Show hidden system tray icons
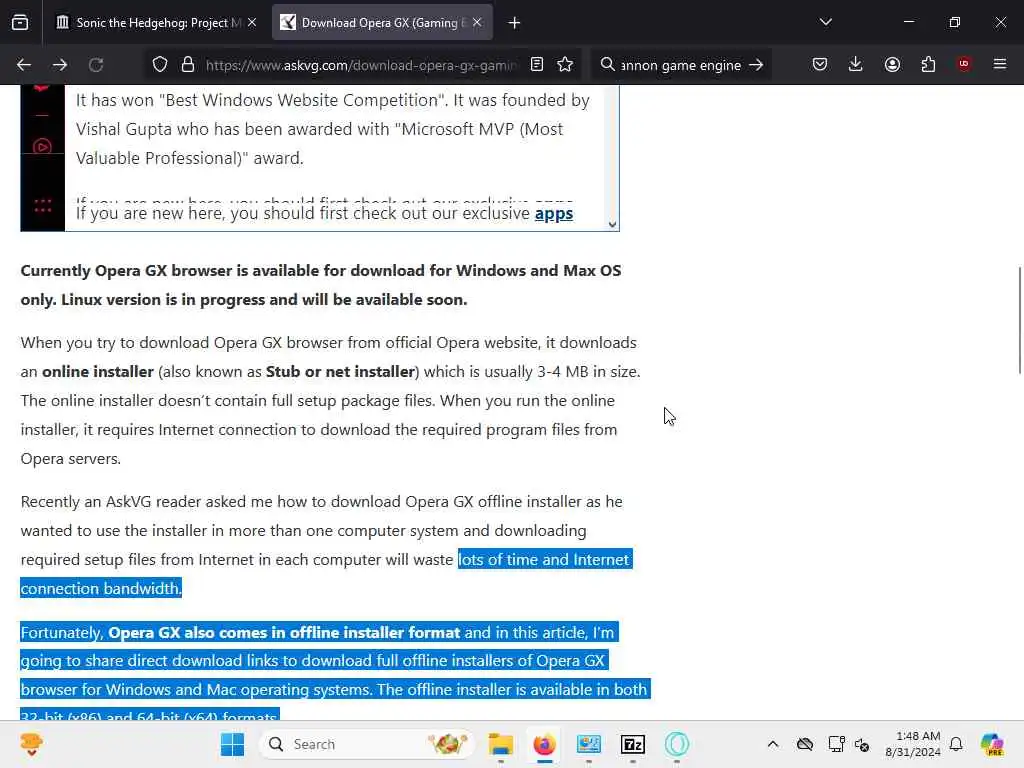 [x=773, y=744]
